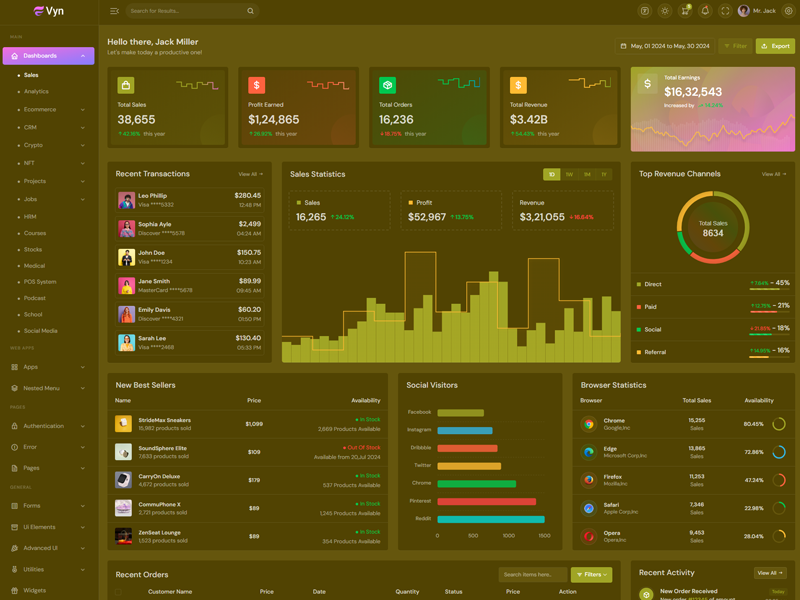Click the Search items here field
The image size is (800, 600).
tap(532, 575)
